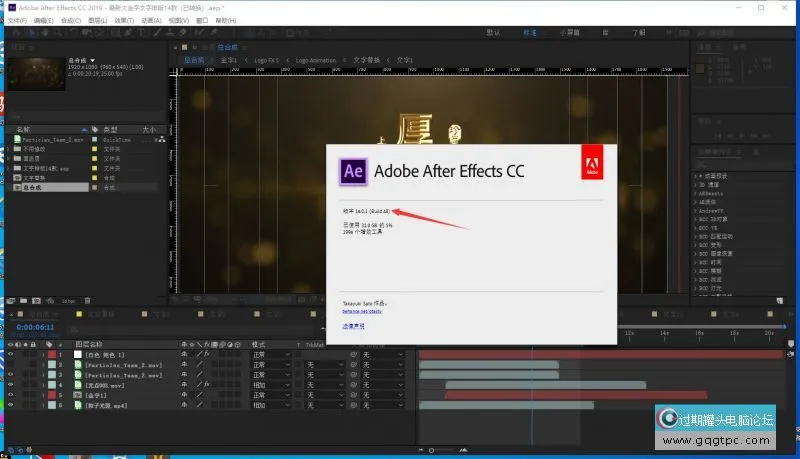The height and width of the screenshot is (459, 800).
Task: Switch to 默认 workspace
Action: pyautogui.click(x=493, y=33)
